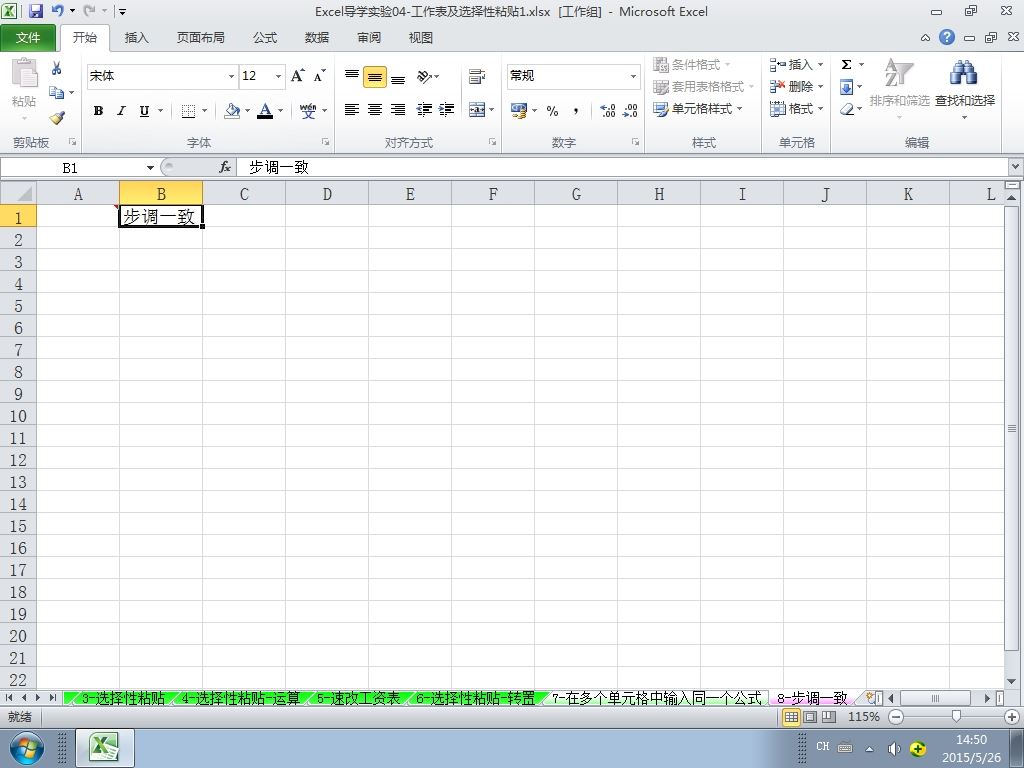This screenshot has width=1024, height=768.
Task: Activate the Format Painter brush
Action: click(57, 118)
